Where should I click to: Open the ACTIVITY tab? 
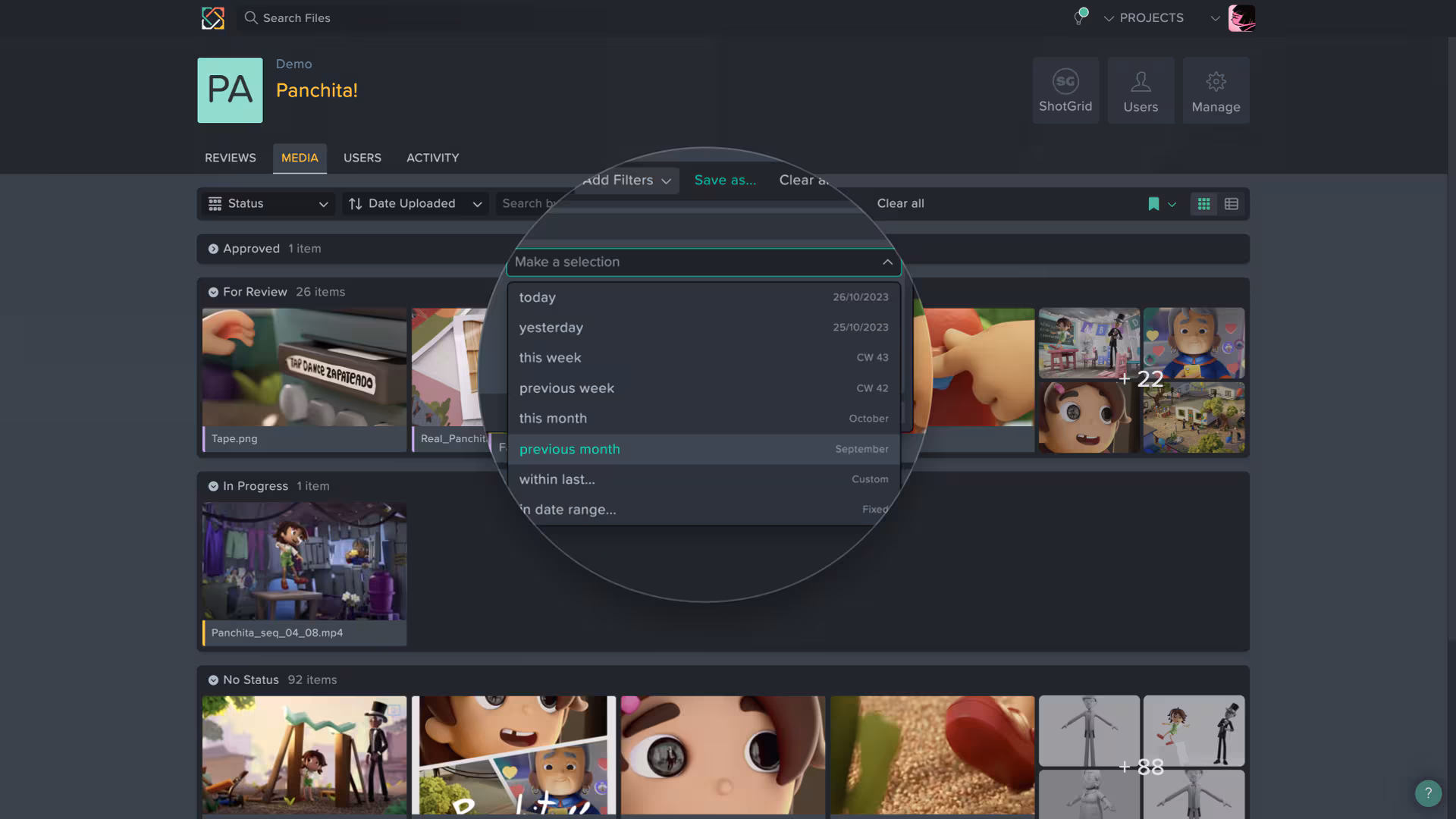point(432,158)
